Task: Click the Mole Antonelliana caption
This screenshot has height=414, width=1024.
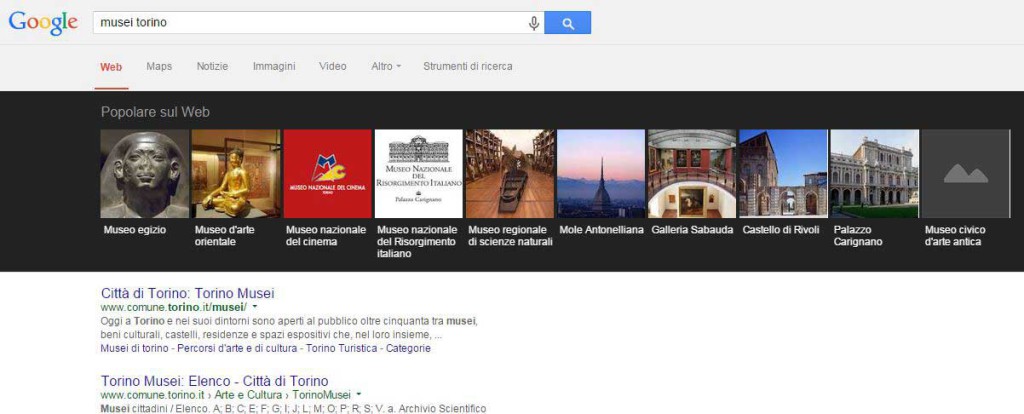Action: click(601, 230)
